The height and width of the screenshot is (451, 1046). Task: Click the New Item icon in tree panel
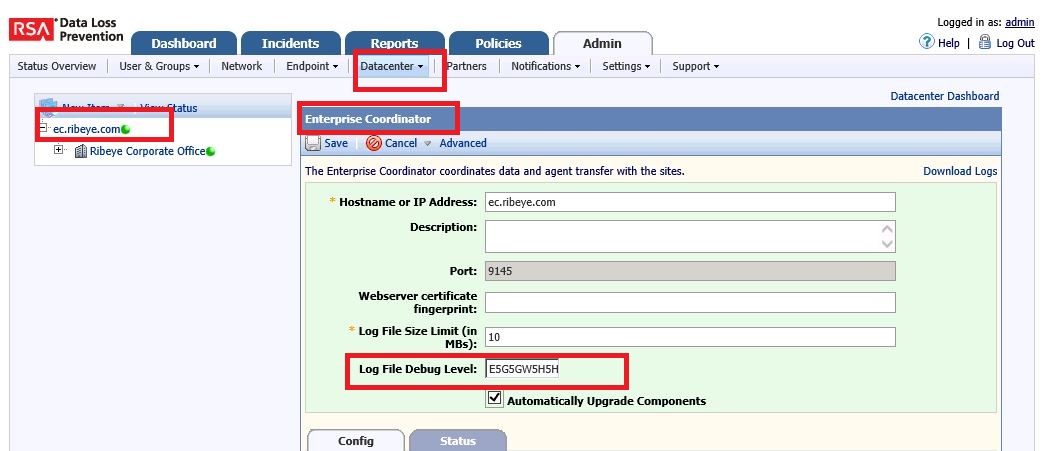pyautogui.click(x=47, y=107)
